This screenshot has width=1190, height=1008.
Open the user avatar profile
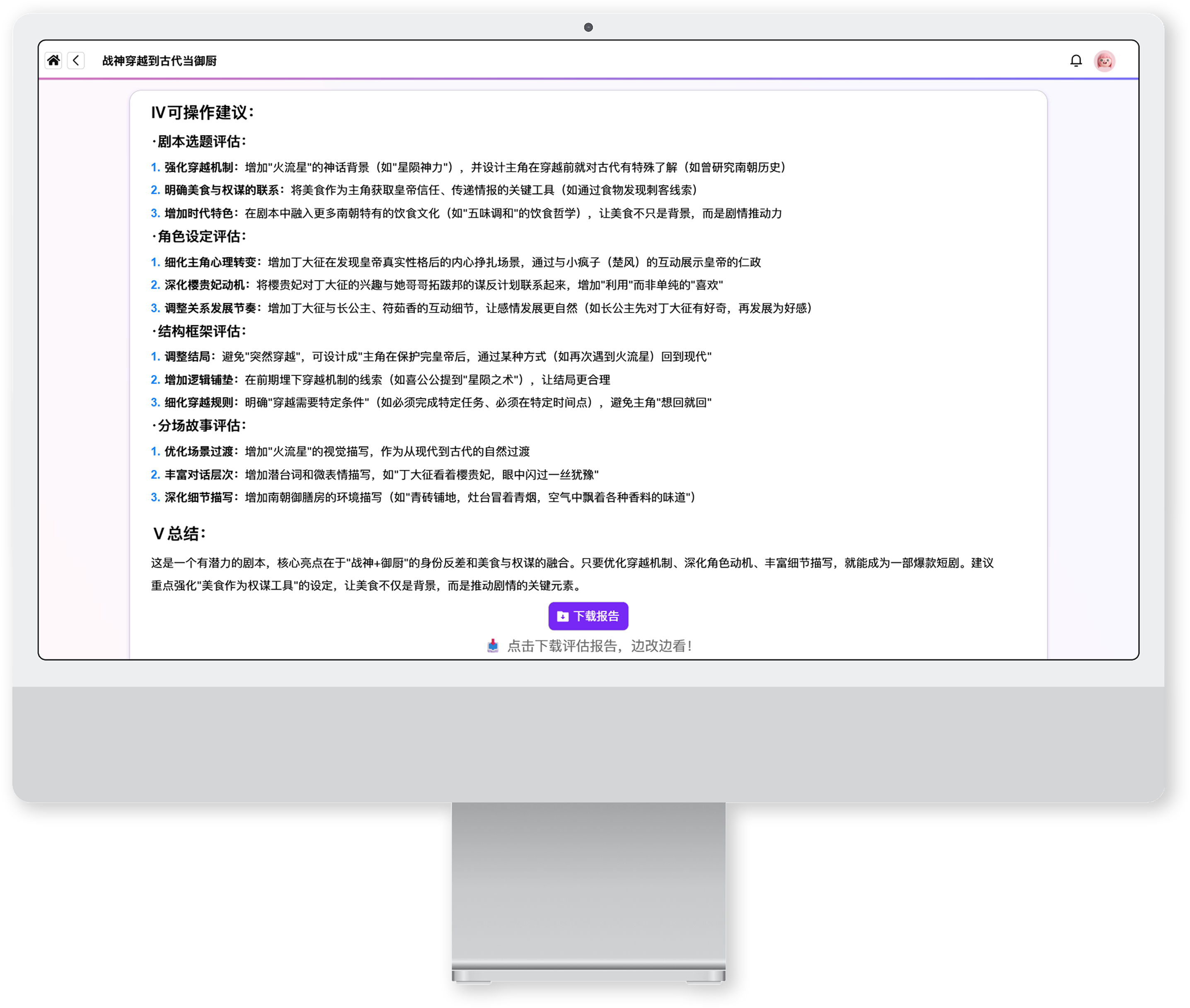coord(1104,60)
